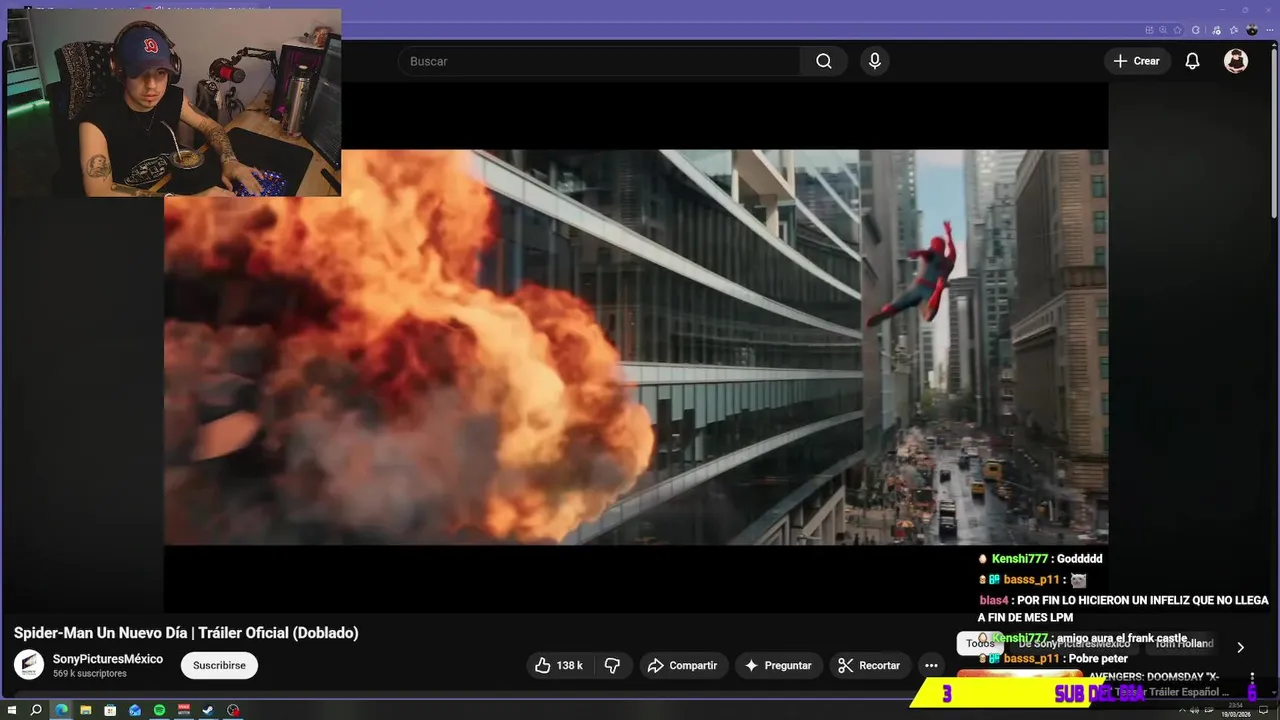The width and height of the screenshot is (1280, 720).
Task: Open the OBS icon in the taskbar
Action: [x=233, y=710]
